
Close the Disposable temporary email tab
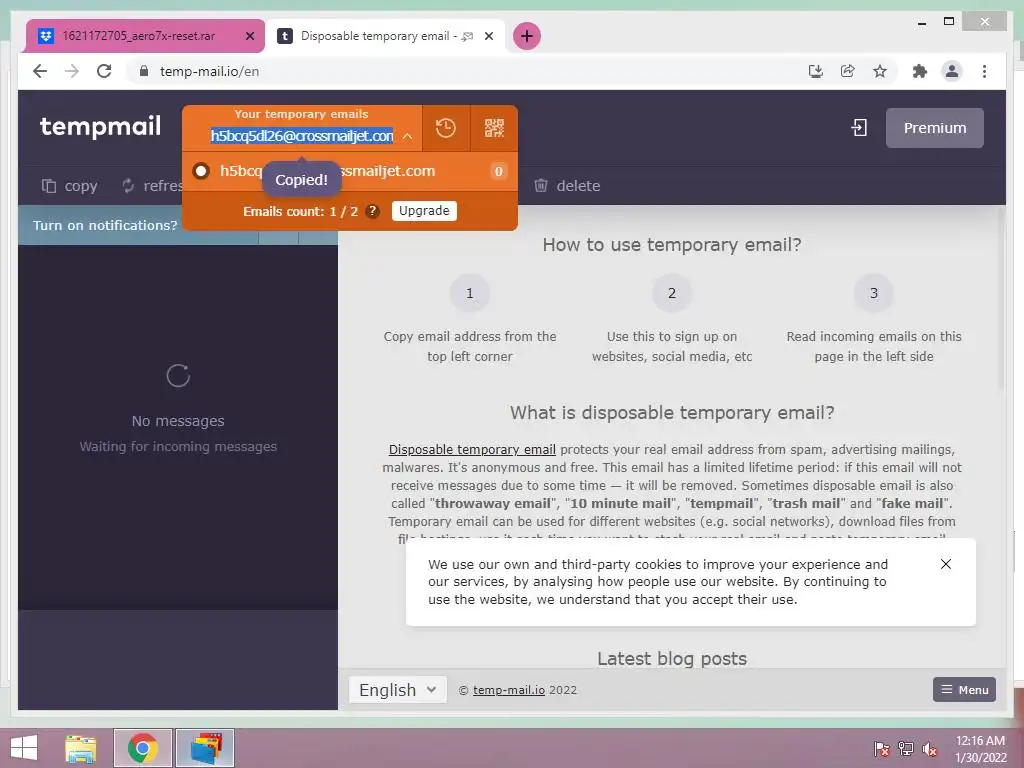pyautogui.click(x=488, y=36)
